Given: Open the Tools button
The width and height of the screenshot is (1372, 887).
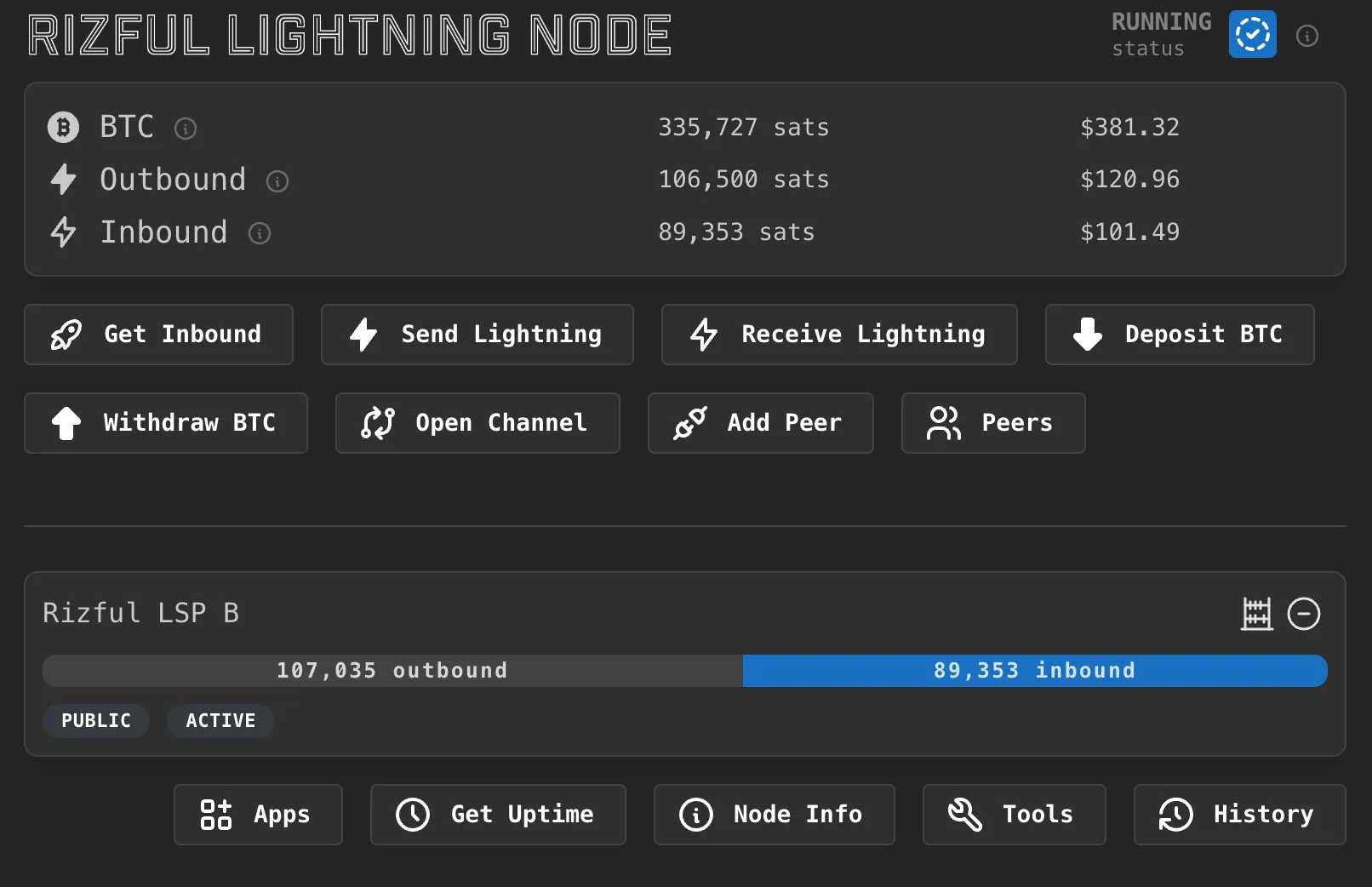Looking at the screenshot, I should pyautogui.click(x=1014, y=815).
